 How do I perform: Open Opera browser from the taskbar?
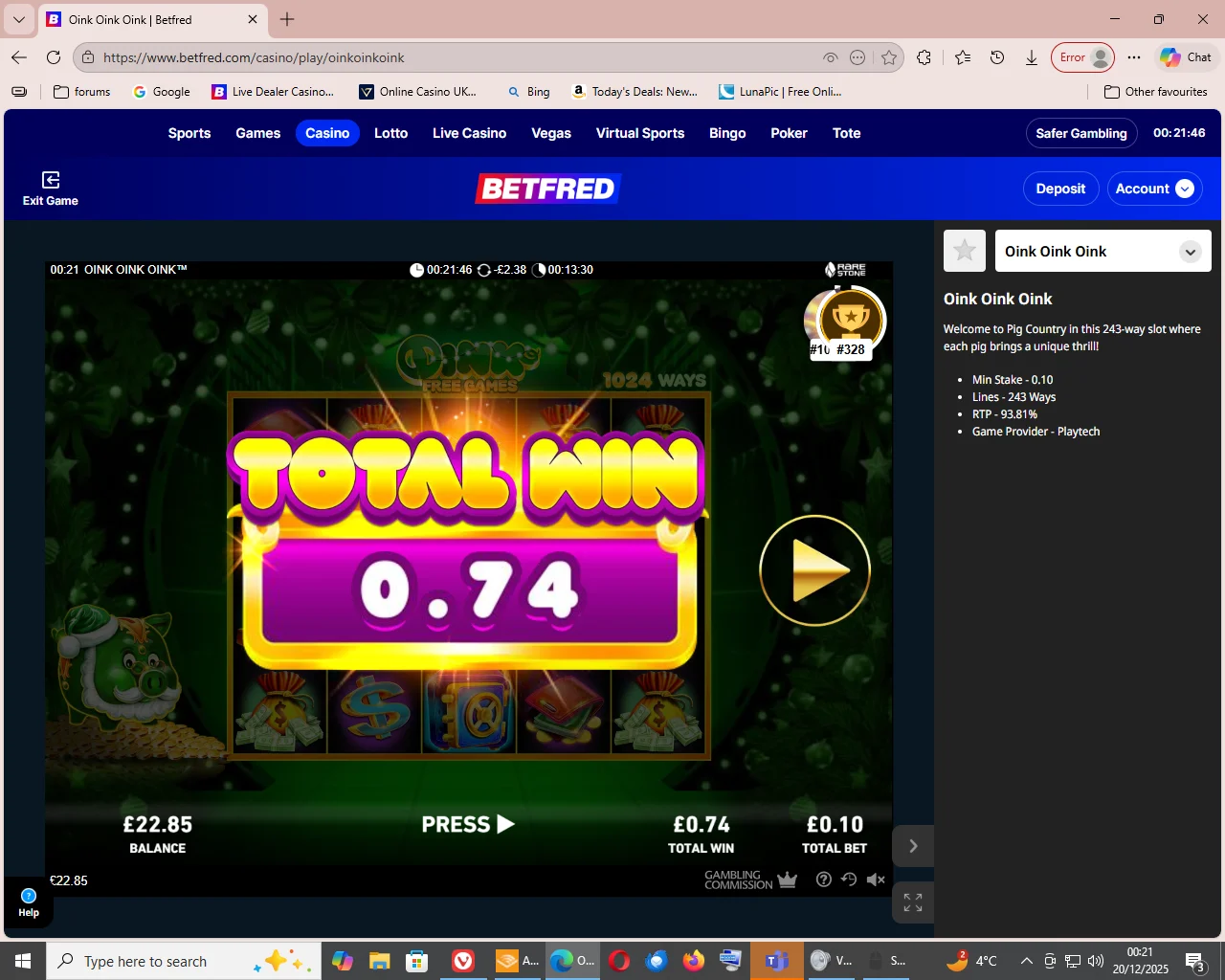[x=619, y=961]
